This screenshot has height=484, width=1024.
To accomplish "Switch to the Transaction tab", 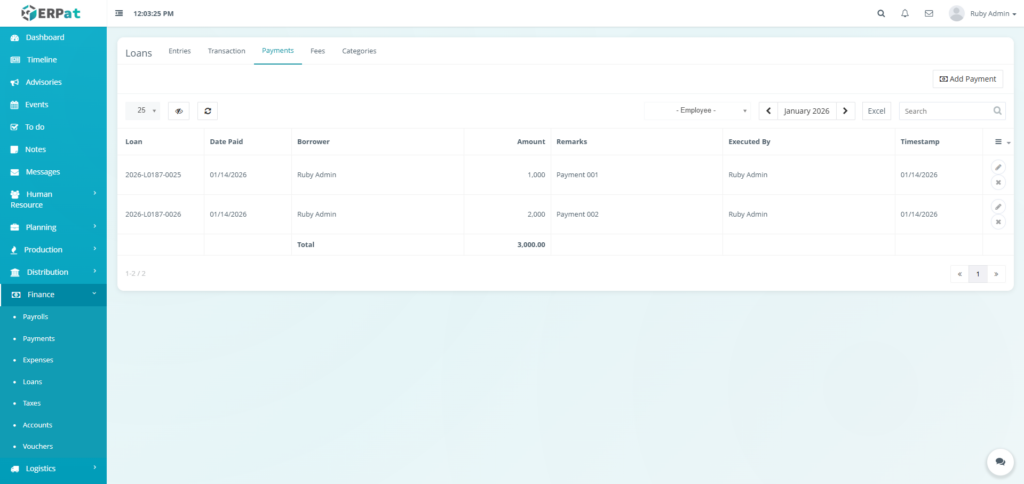I will point(227,51).
